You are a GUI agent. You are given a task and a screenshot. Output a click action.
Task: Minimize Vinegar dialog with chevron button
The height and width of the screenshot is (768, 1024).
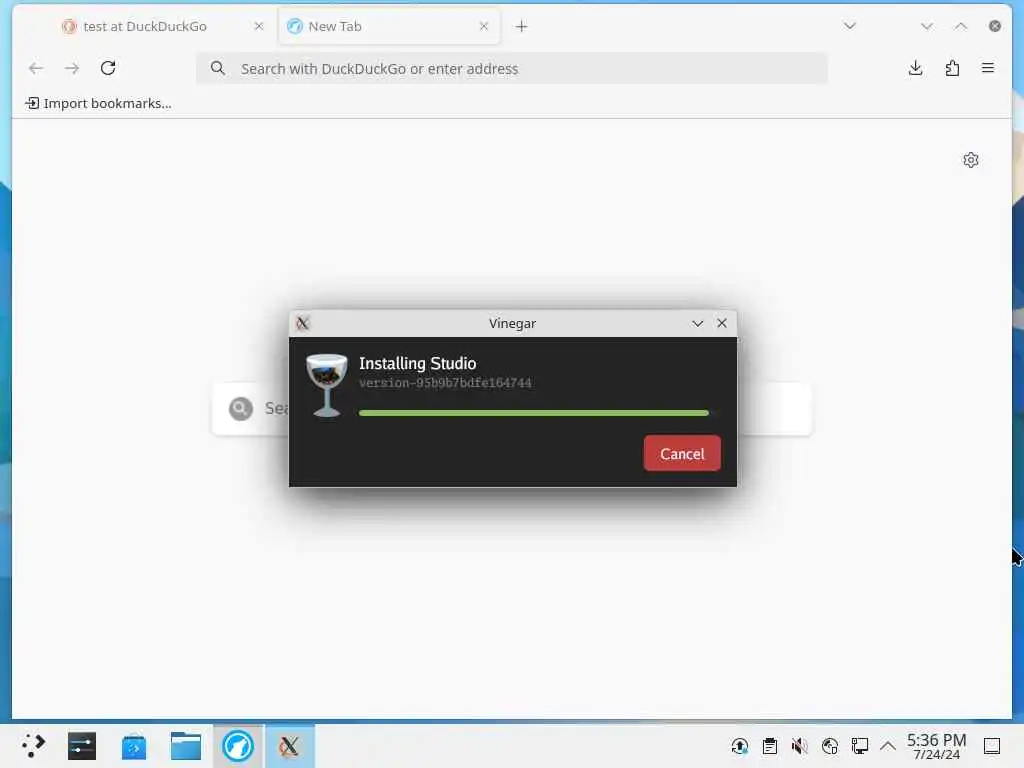[x=697, y=323]
